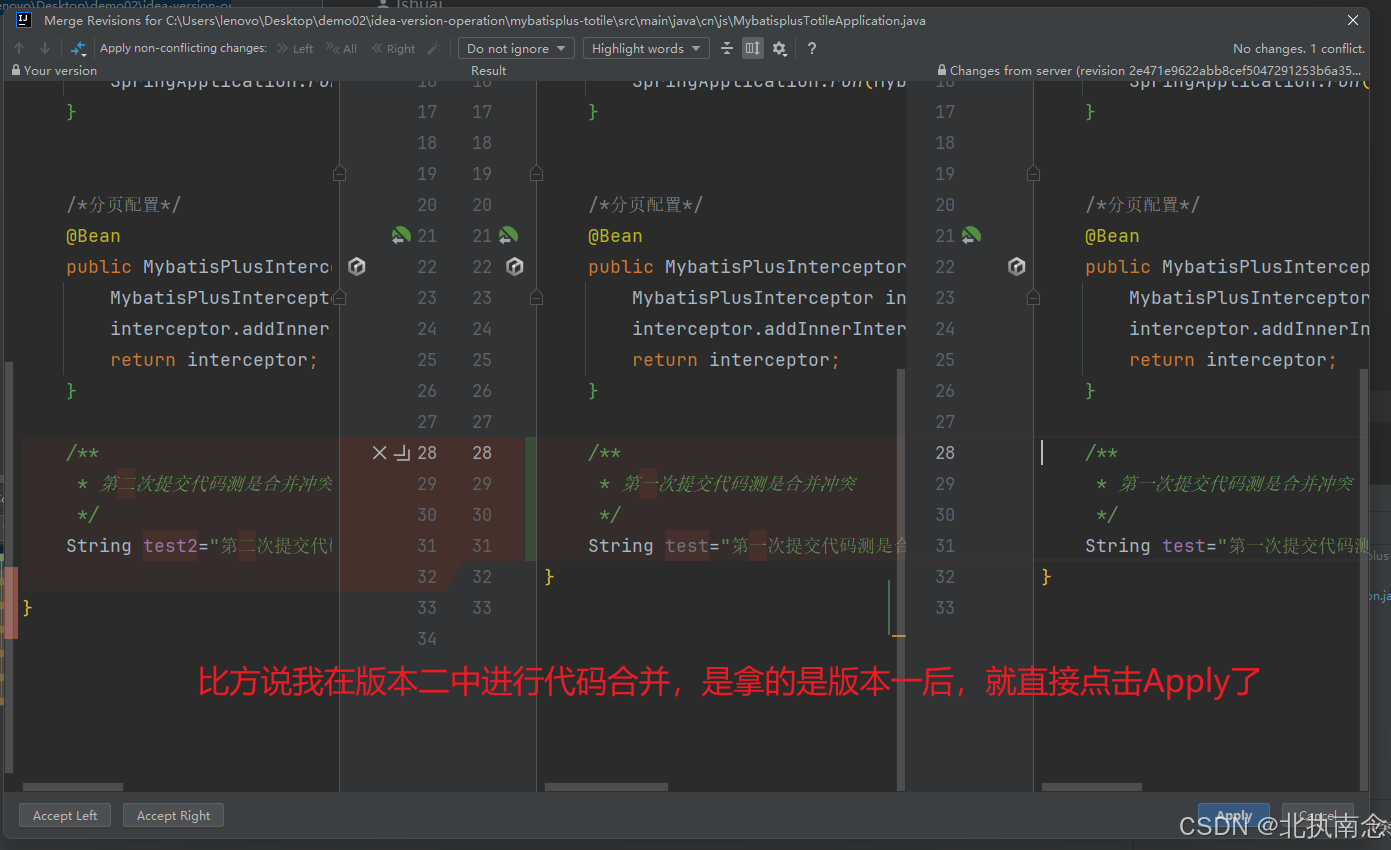Click 'No changes. 1 conflict.' status text
The image size is (1391, 850).
click(1299, 48)
